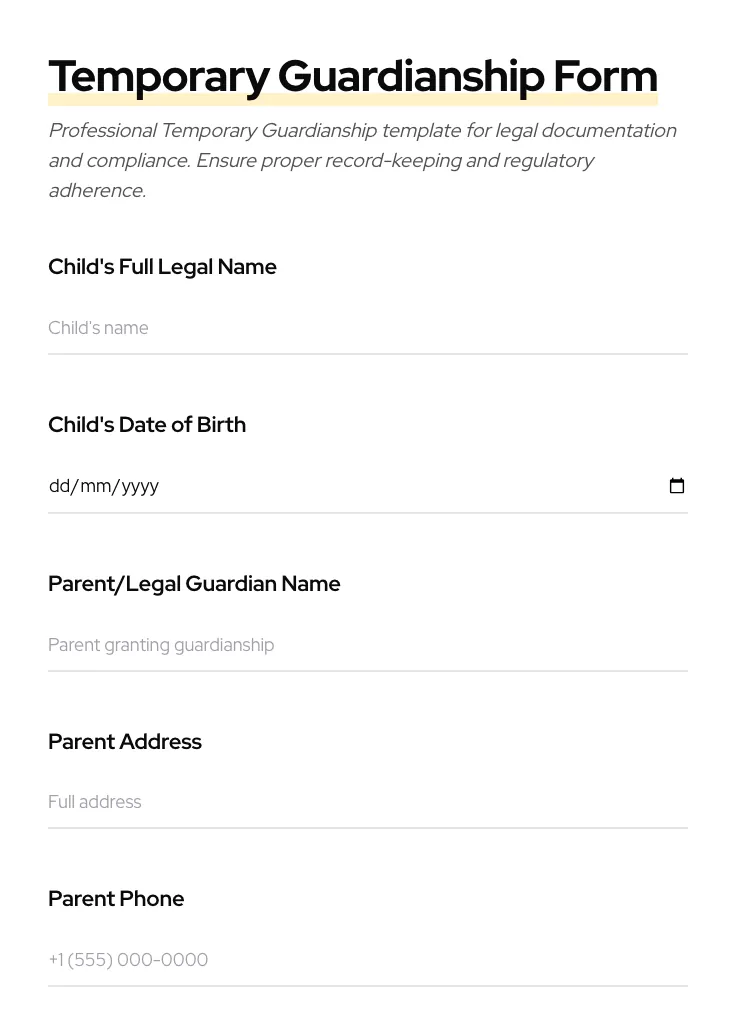
Task: Select the Child's Full Legal Name label
Action: coord(162,267)
